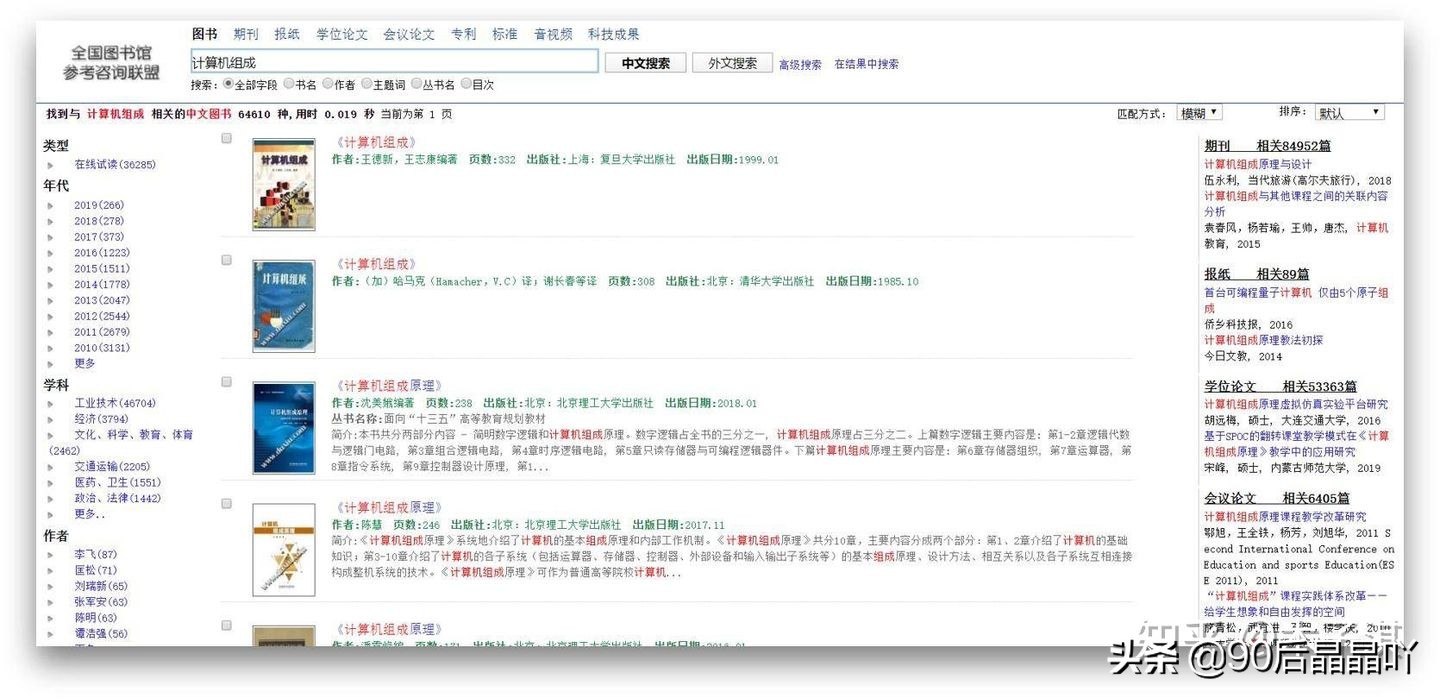Viewport: 1440px width, 698px height.
Task: Select the 主题词 search field radio button
Action: 368,83
